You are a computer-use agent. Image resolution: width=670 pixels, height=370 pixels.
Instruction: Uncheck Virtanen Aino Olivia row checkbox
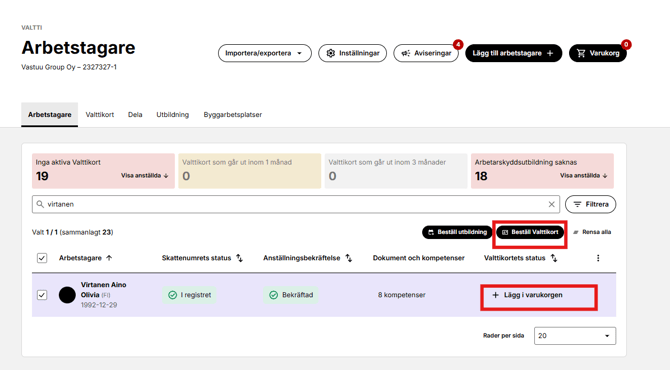(42, 295)
